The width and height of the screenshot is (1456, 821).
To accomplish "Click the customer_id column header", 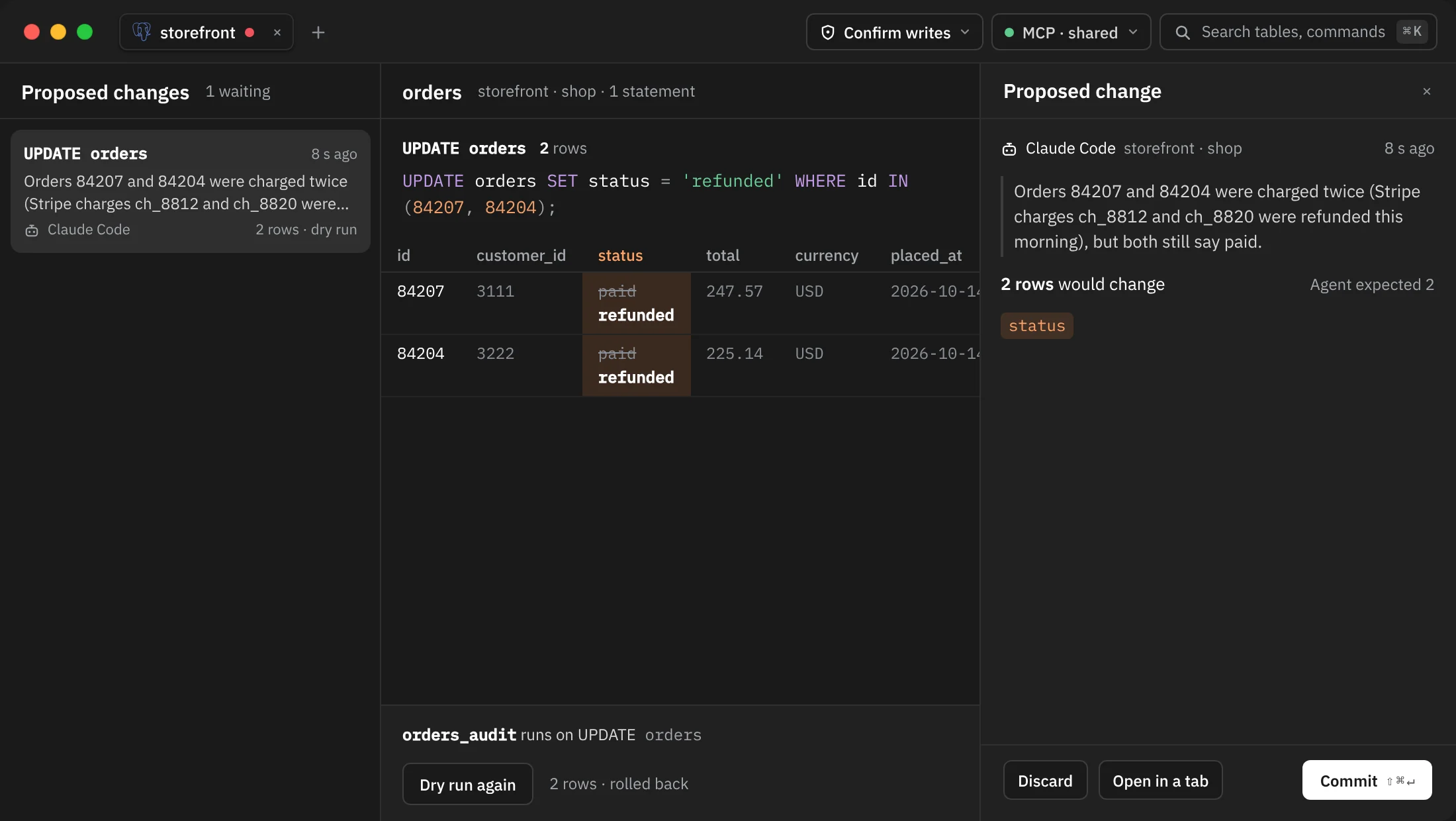I will click(x=521, y=256).
